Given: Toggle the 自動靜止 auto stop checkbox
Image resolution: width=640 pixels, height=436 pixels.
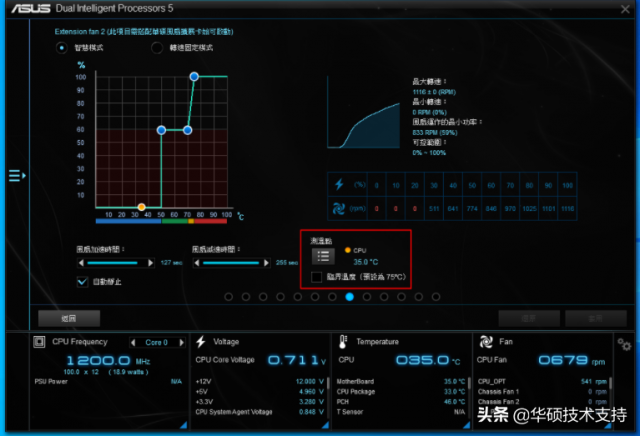Looking at the screenshot, I should (82, 282).
